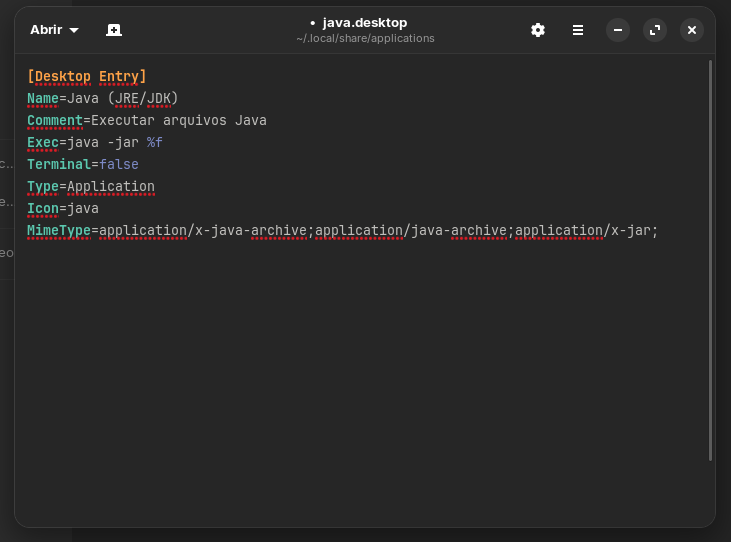Image resolution: width=731 pixels, height=542 pixels.
Task: Click application/java-archive in the MimeType line
Action: pos(411,230)
